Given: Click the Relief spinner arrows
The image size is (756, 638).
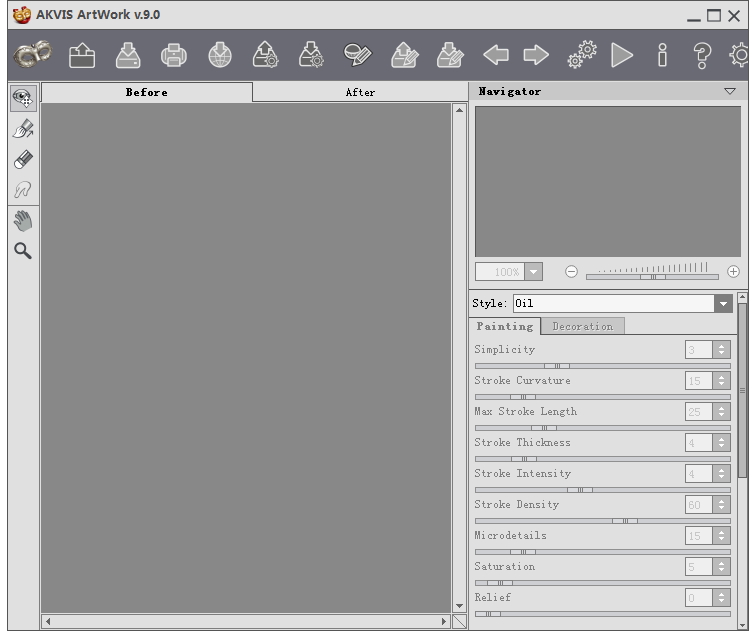Looking at the screenshot, I should click(721, 597).
